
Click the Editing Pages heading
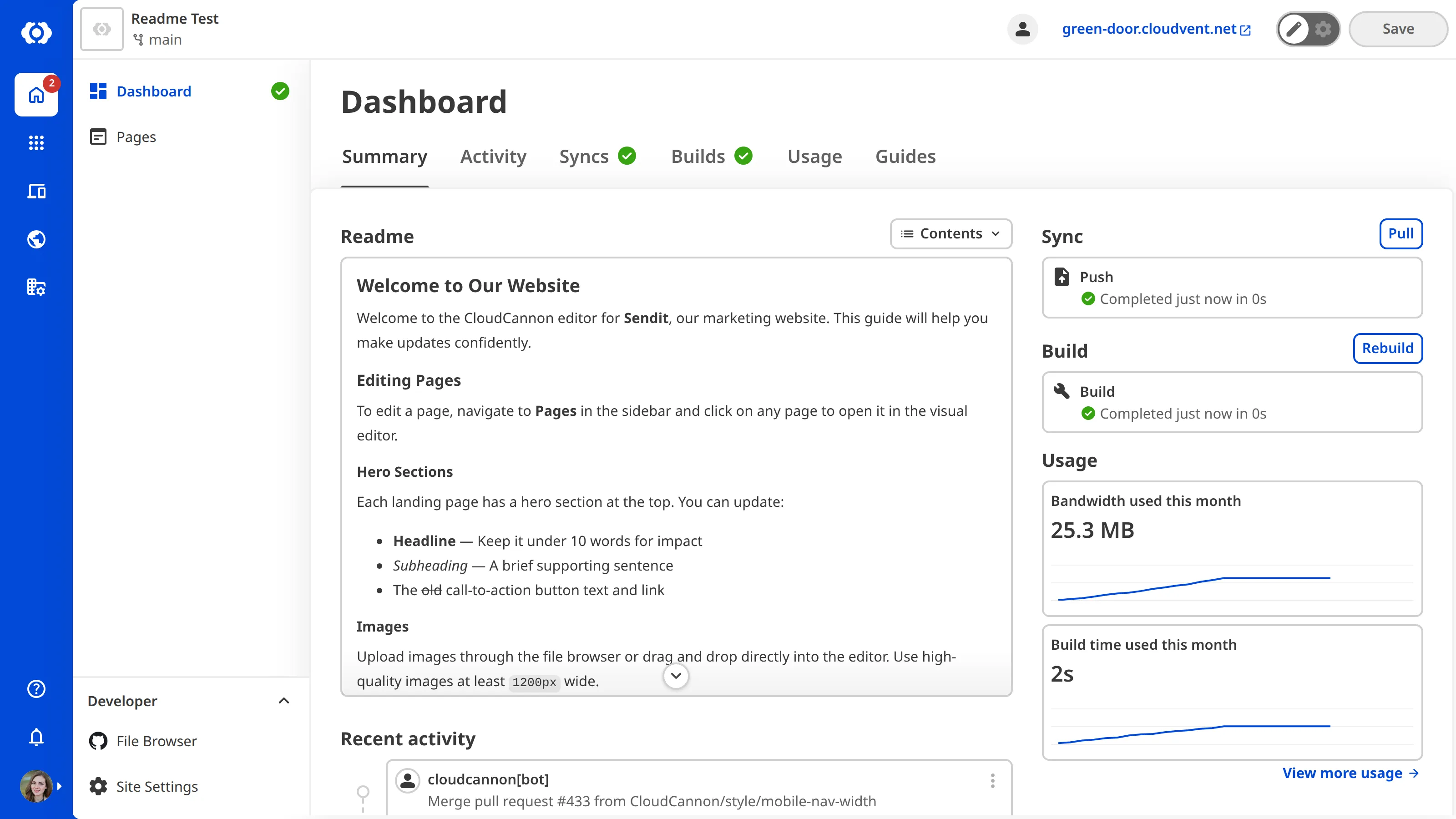409,380
